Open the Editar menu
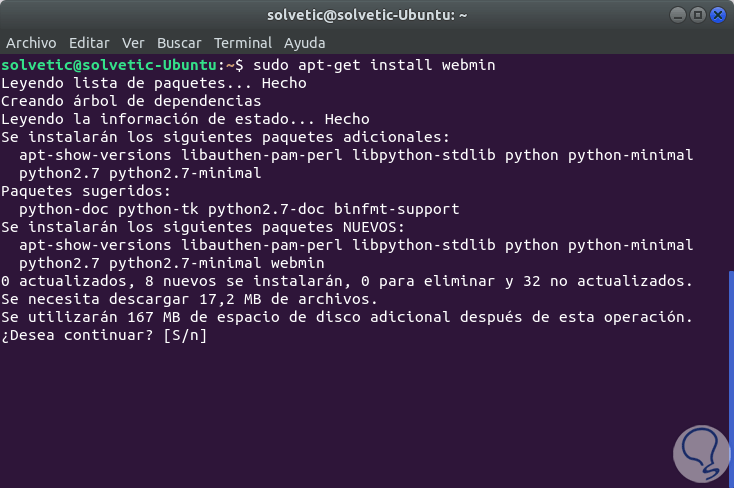 [89, 43]
